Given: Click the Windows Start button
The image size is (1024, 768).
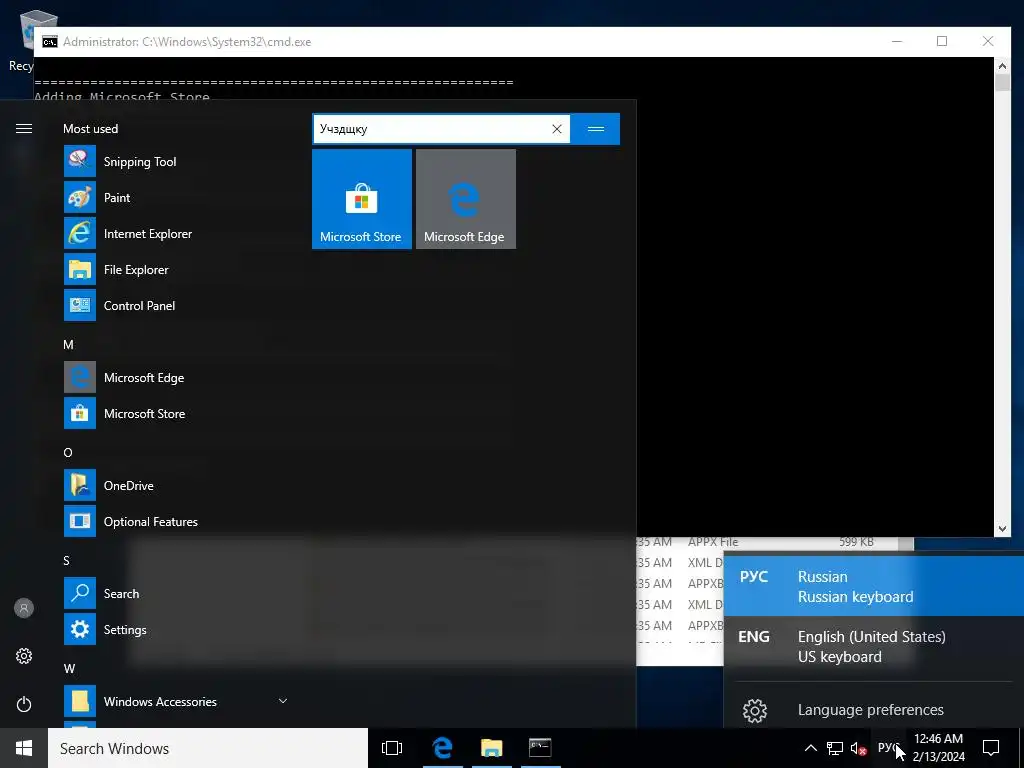Looking at the screenshot, I should [x=24, y=748].
